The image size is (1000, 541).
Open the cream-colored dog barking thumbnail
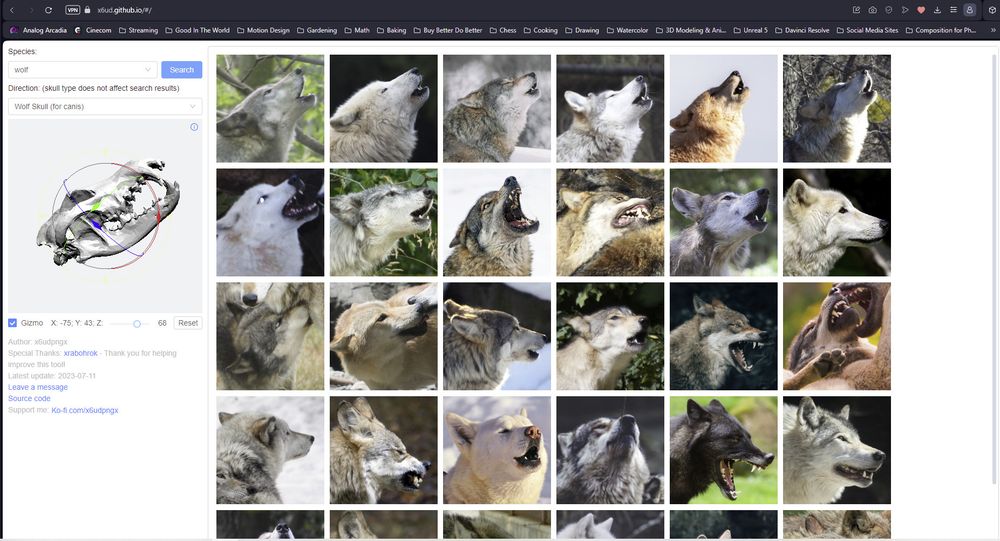pos(497,450)
